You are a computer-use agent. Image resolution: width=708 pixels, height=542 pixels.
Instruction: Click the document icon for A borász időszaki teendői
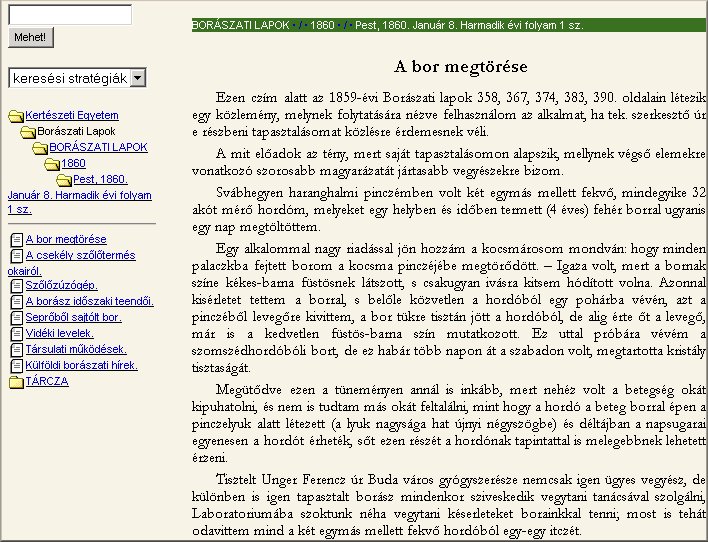point(17,302)
